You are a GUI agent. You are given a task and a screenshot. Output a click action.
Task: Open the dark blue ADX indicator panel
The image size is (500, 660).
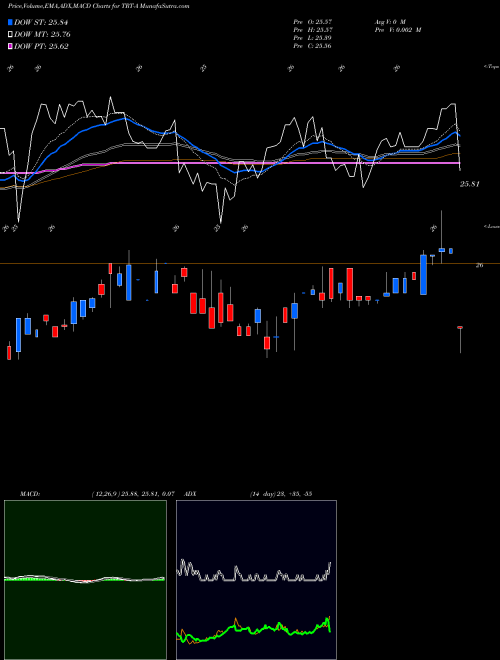click(x=256, y=580)
